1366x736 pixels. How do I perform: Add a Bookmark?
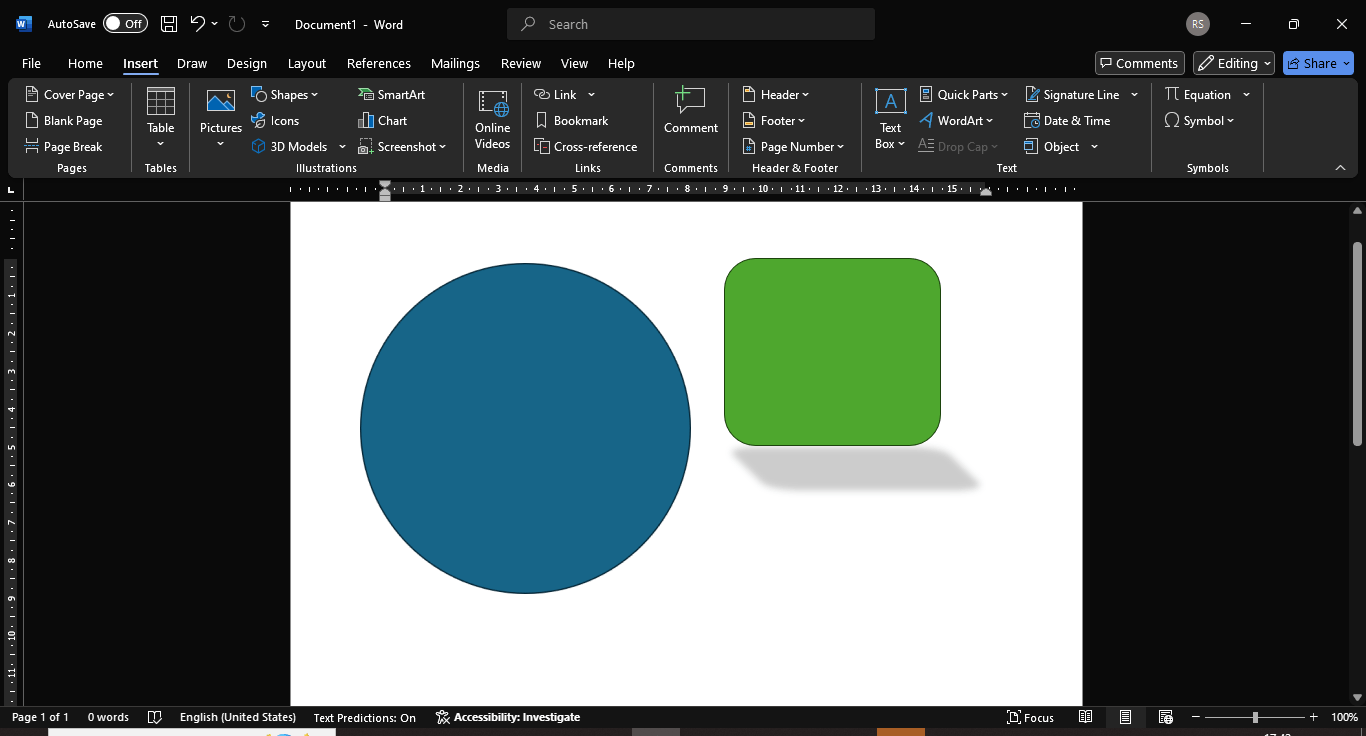coord(571,120)
